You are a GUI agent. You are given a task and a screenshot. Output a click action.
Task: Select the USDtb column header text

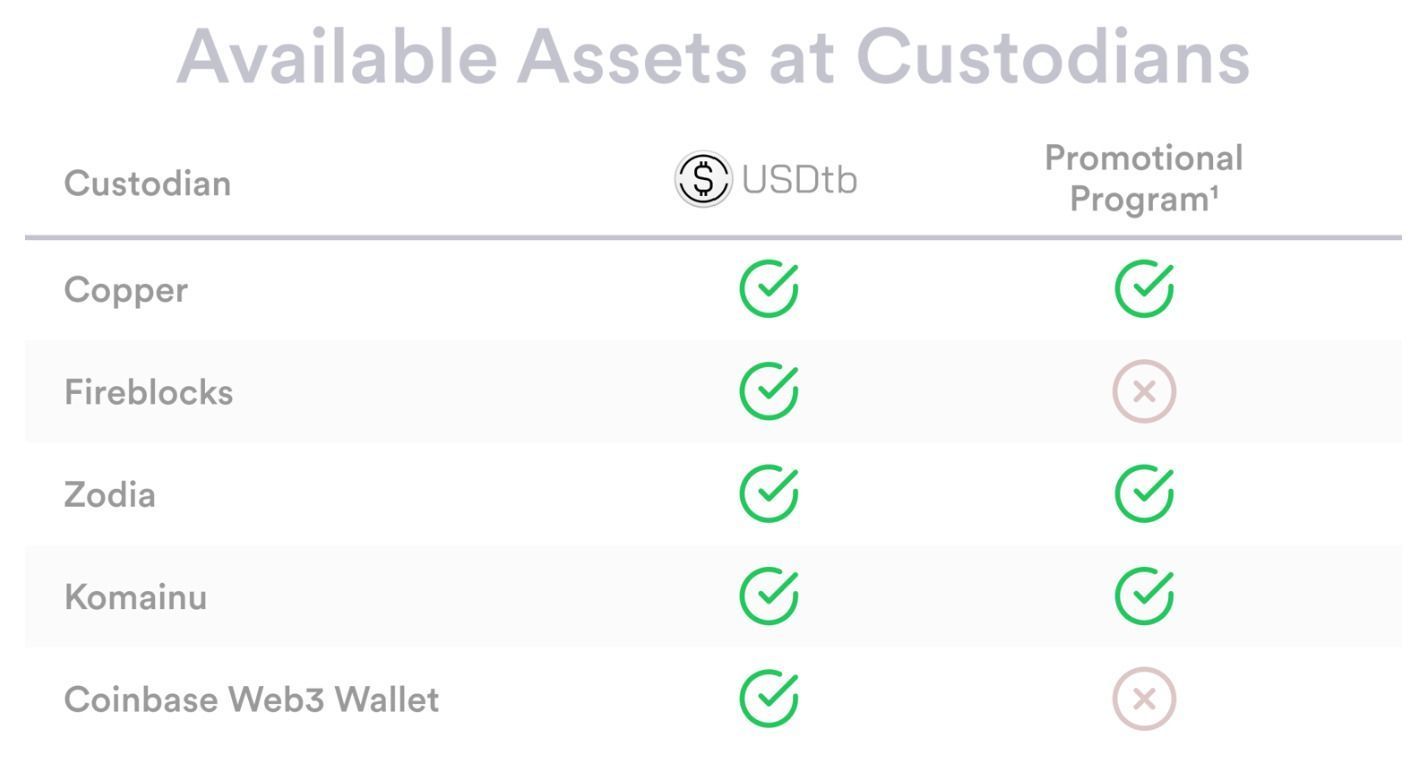(x=799, y=181)
